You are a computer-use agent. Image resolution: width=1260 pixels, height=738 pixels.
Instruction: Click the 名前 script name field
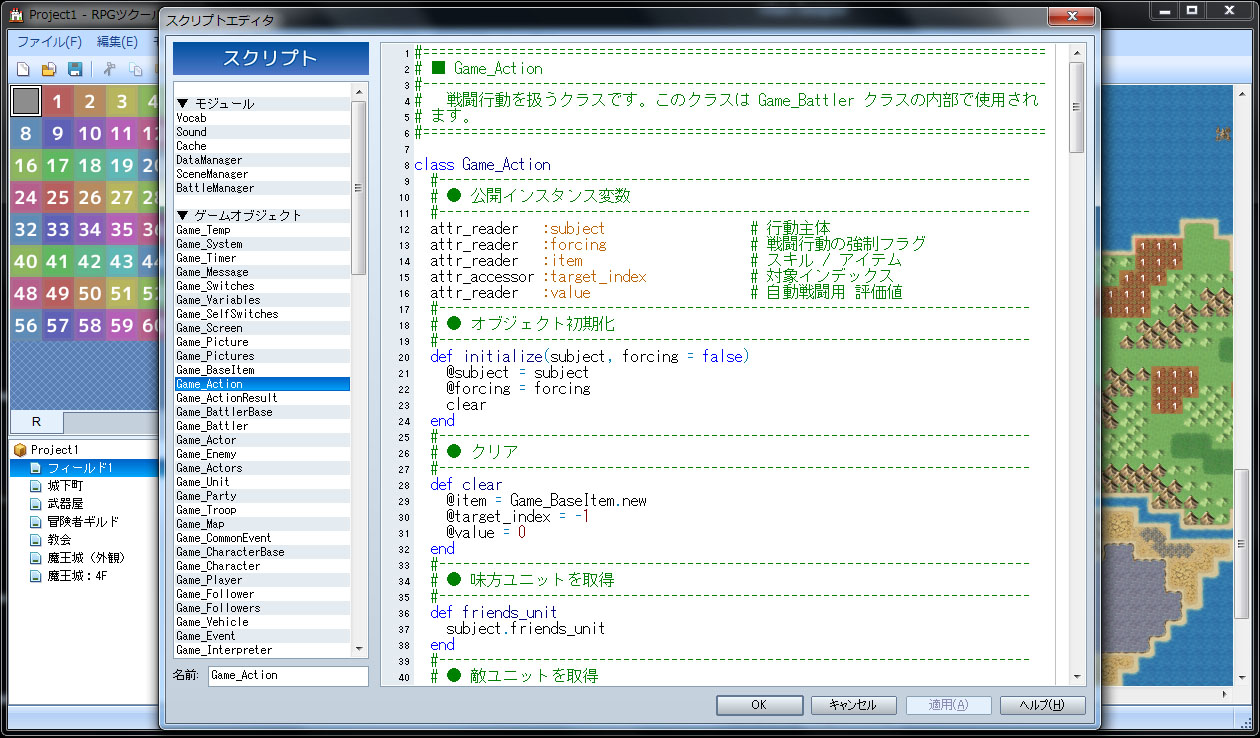(288, 676)
